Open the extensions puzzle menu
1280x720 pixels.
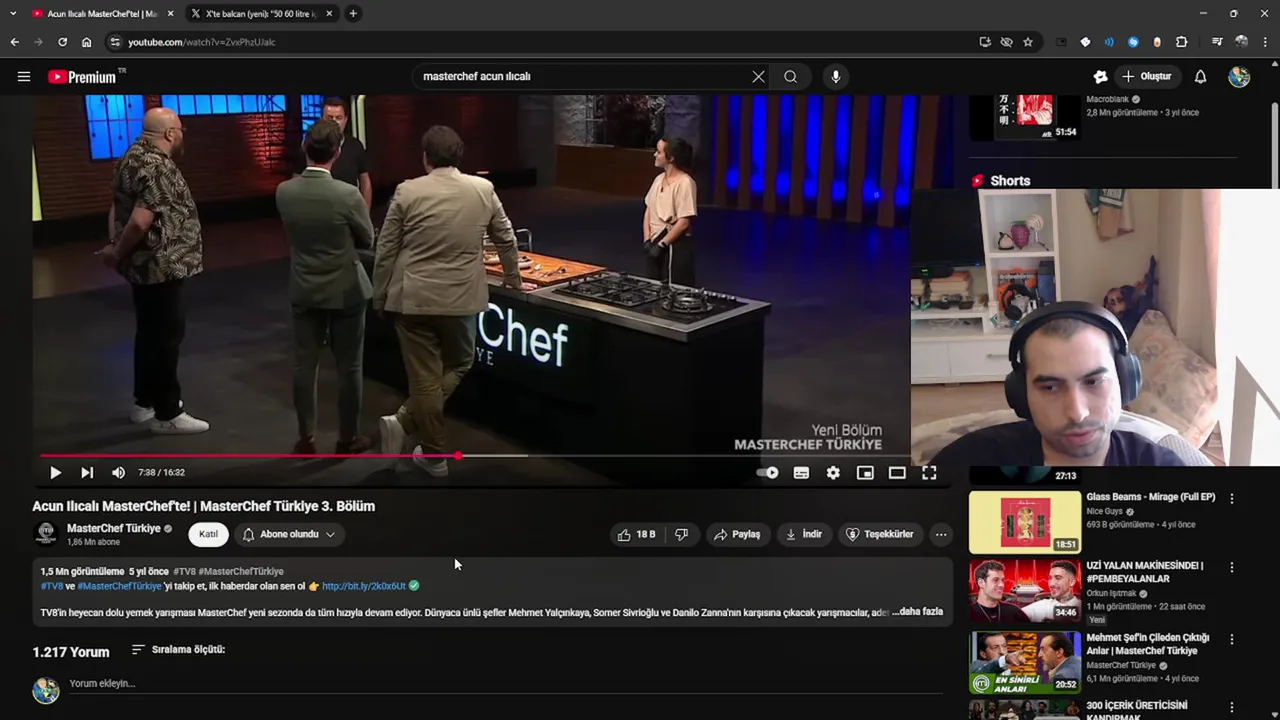pos(1181,42)
